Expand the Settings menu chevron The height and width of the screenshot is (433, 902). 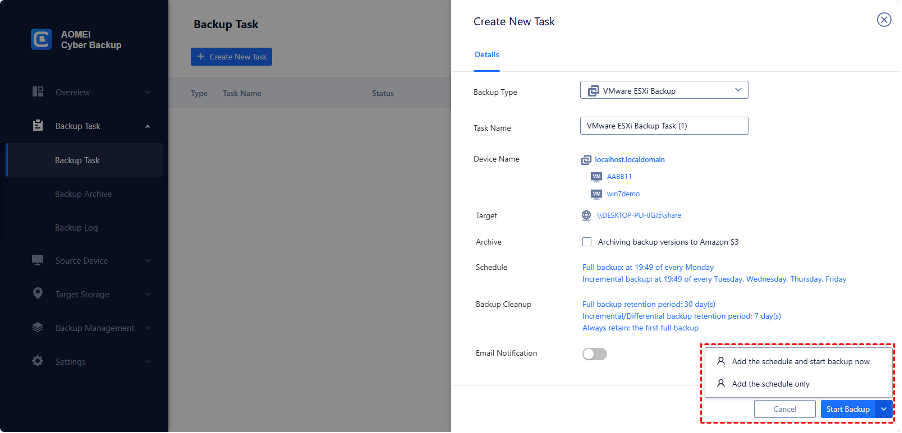tap(147, 362)
